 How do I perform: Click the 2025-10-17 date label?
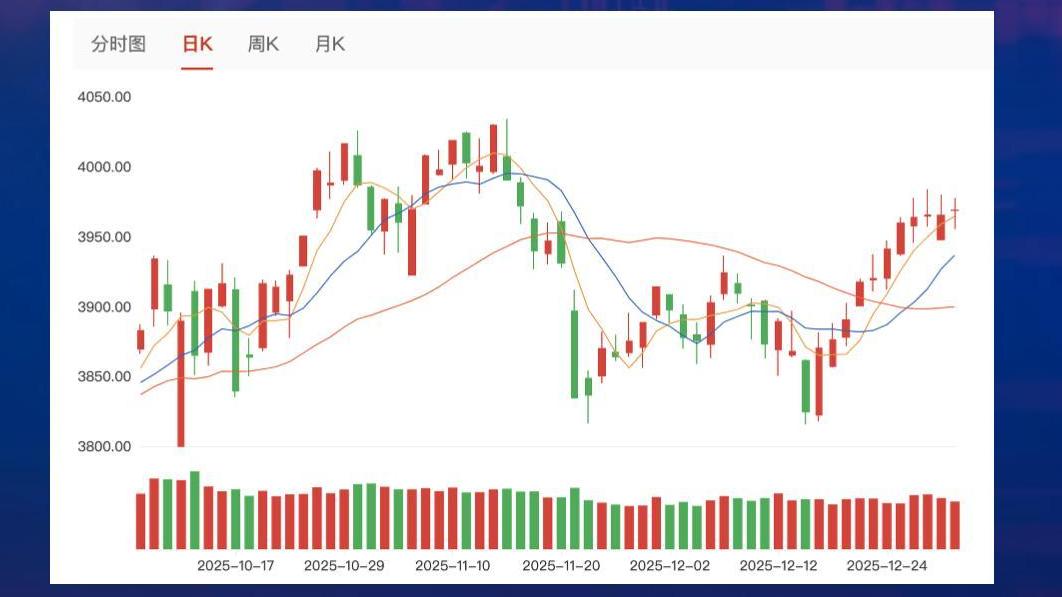tap(235, 565)
